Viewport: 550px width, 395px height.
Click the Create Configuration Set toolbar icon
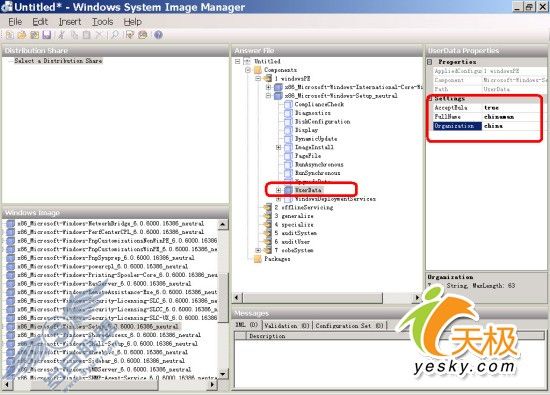click(143, 35)
